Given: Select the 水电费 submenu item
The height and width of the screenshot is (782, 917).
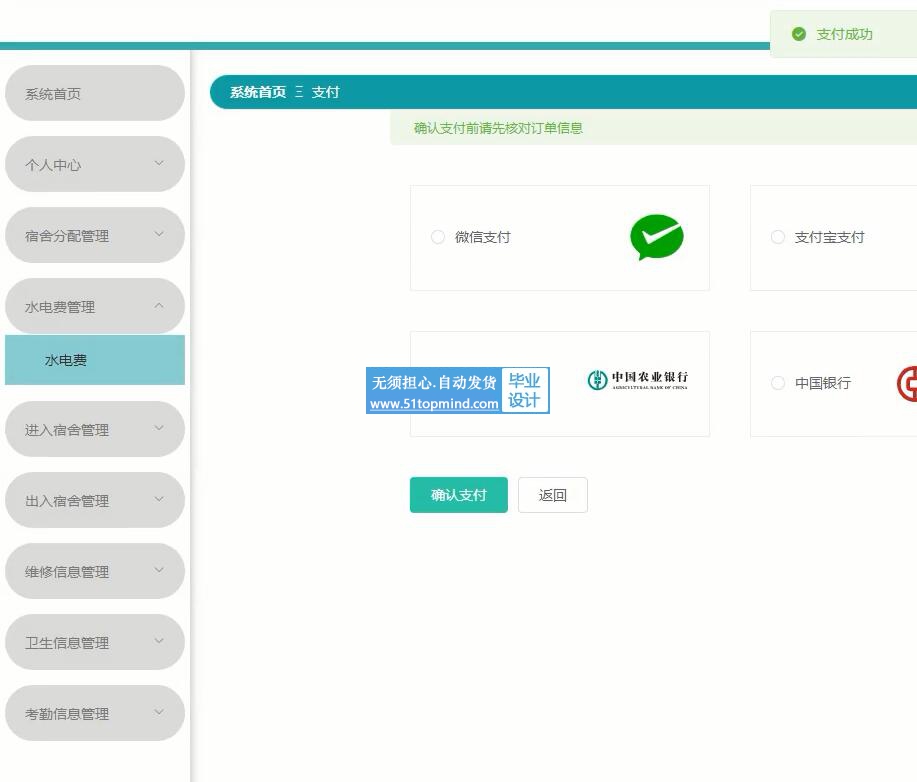Looking at the screenshot, I should pyautogui.click(x=95, y=360).
